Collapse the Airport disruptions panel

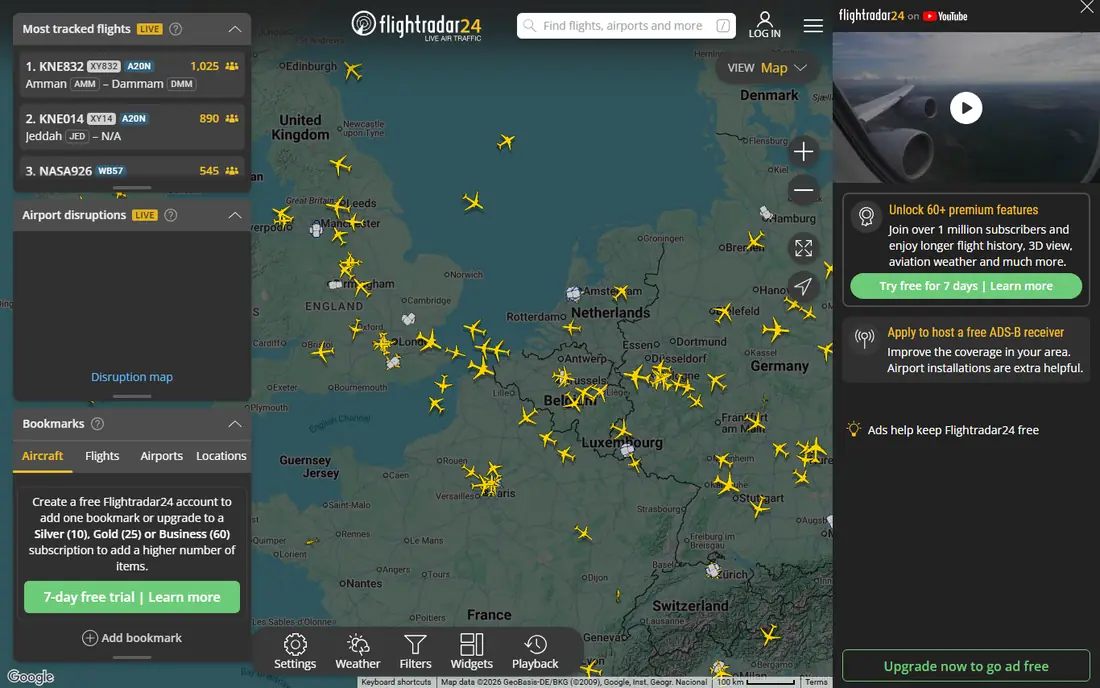235,215
